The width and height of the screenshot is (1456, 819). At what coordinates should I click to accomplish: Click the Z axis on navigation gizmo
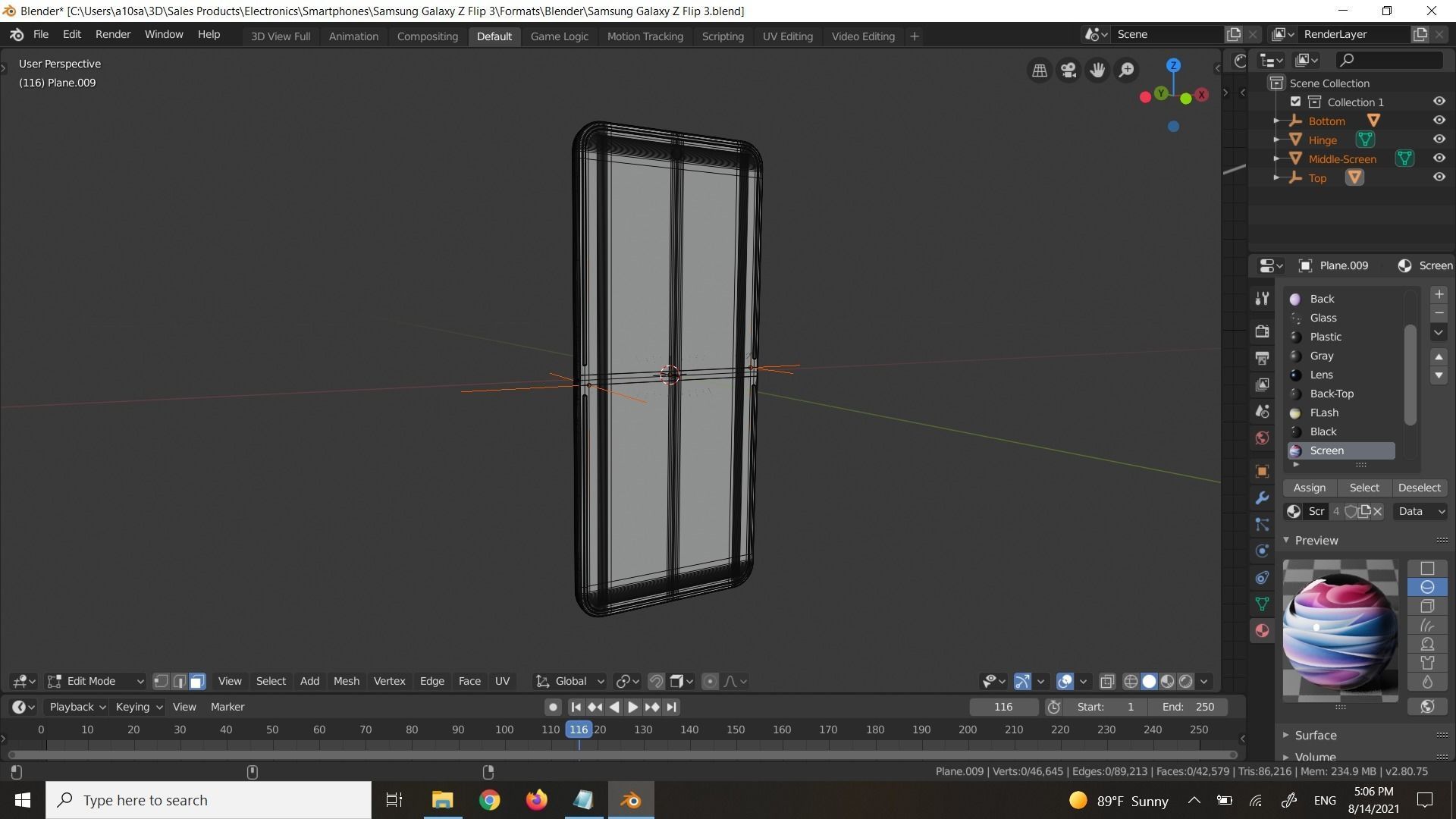point(1173,65)
